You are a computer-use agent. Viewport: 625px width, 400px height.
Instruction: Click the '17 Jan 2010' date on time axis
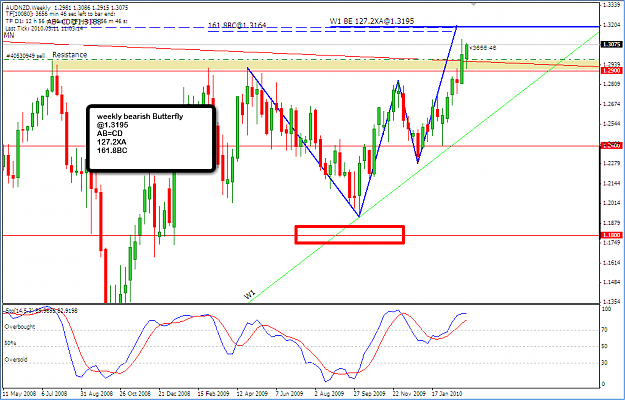point(448,393)
